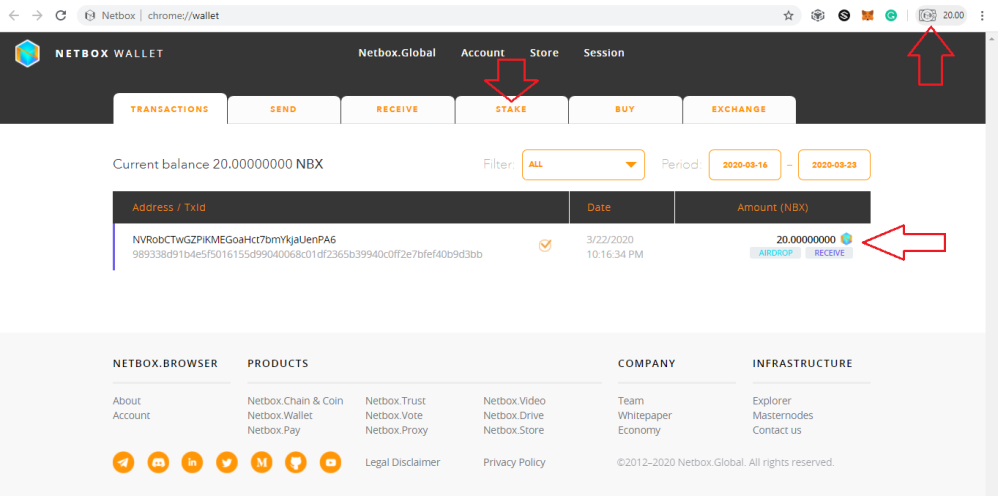998x496 pixels.
Task: Open the Netbox.Global menu item
Action: (x=397, y=53)
